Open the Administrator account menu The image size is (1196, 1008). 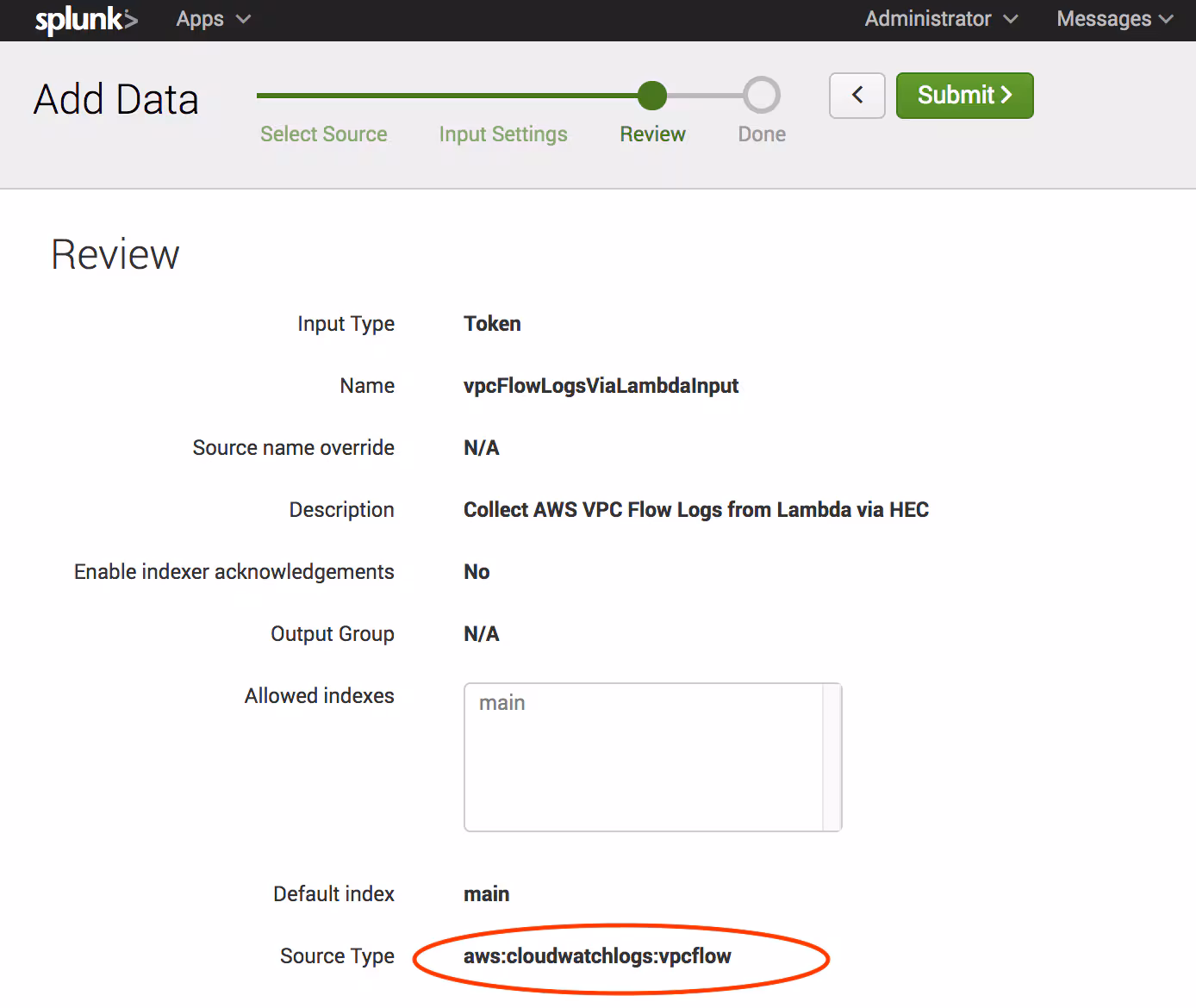940,19
